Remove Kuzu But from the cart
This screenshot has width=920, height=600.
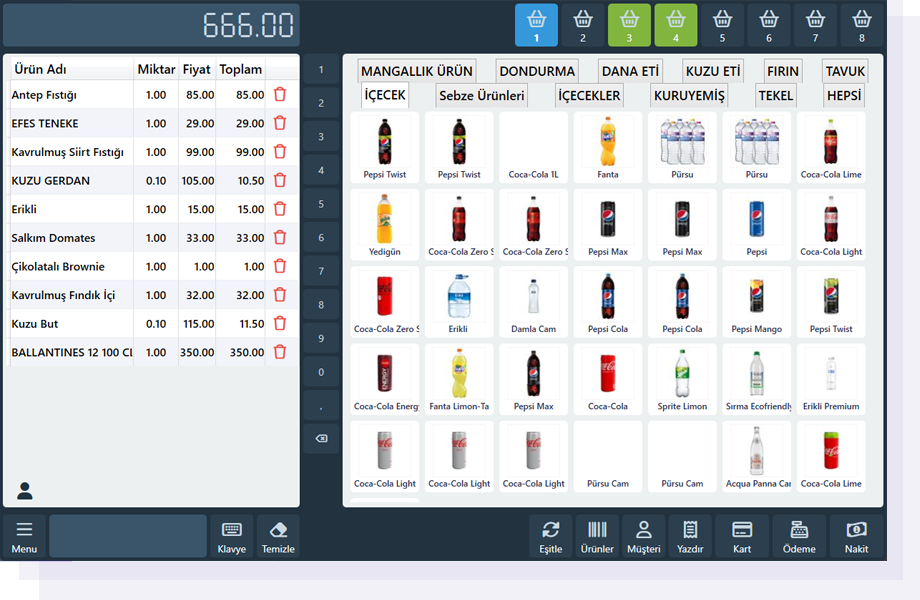point(280,324)
